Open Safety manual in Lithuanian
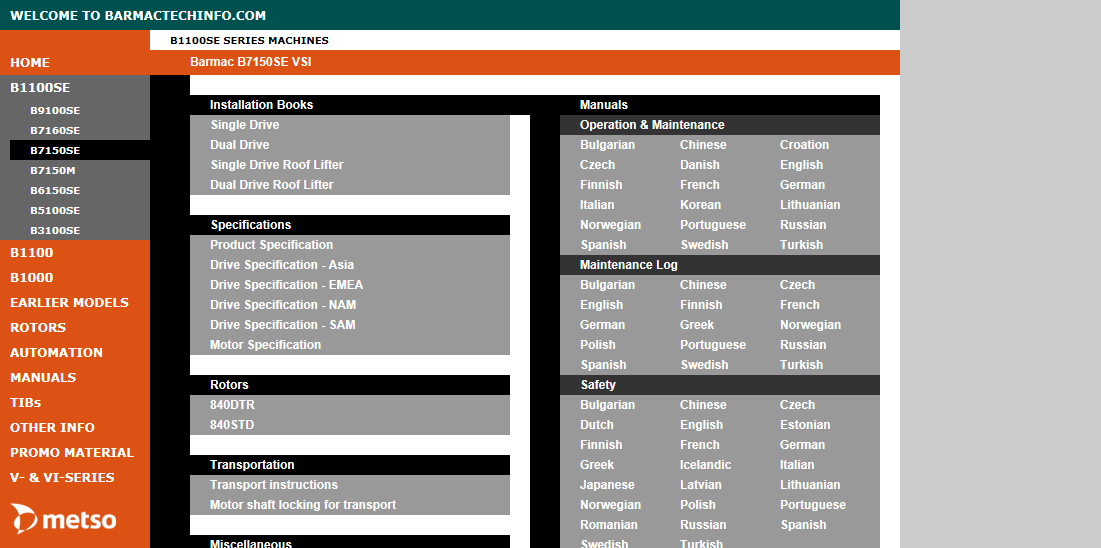 coord(810,485)
